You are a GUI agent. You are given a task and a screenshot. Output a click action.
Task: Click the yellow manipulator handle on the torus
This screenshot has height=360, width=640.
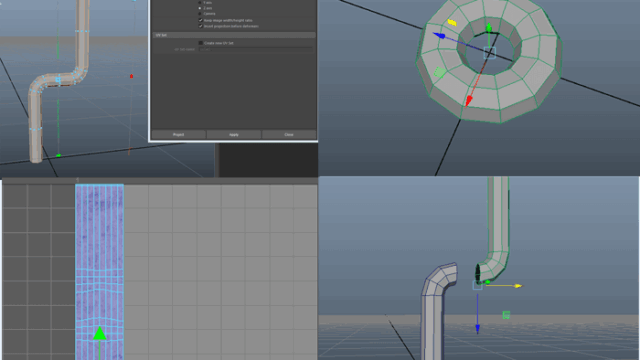coord(452,22)
